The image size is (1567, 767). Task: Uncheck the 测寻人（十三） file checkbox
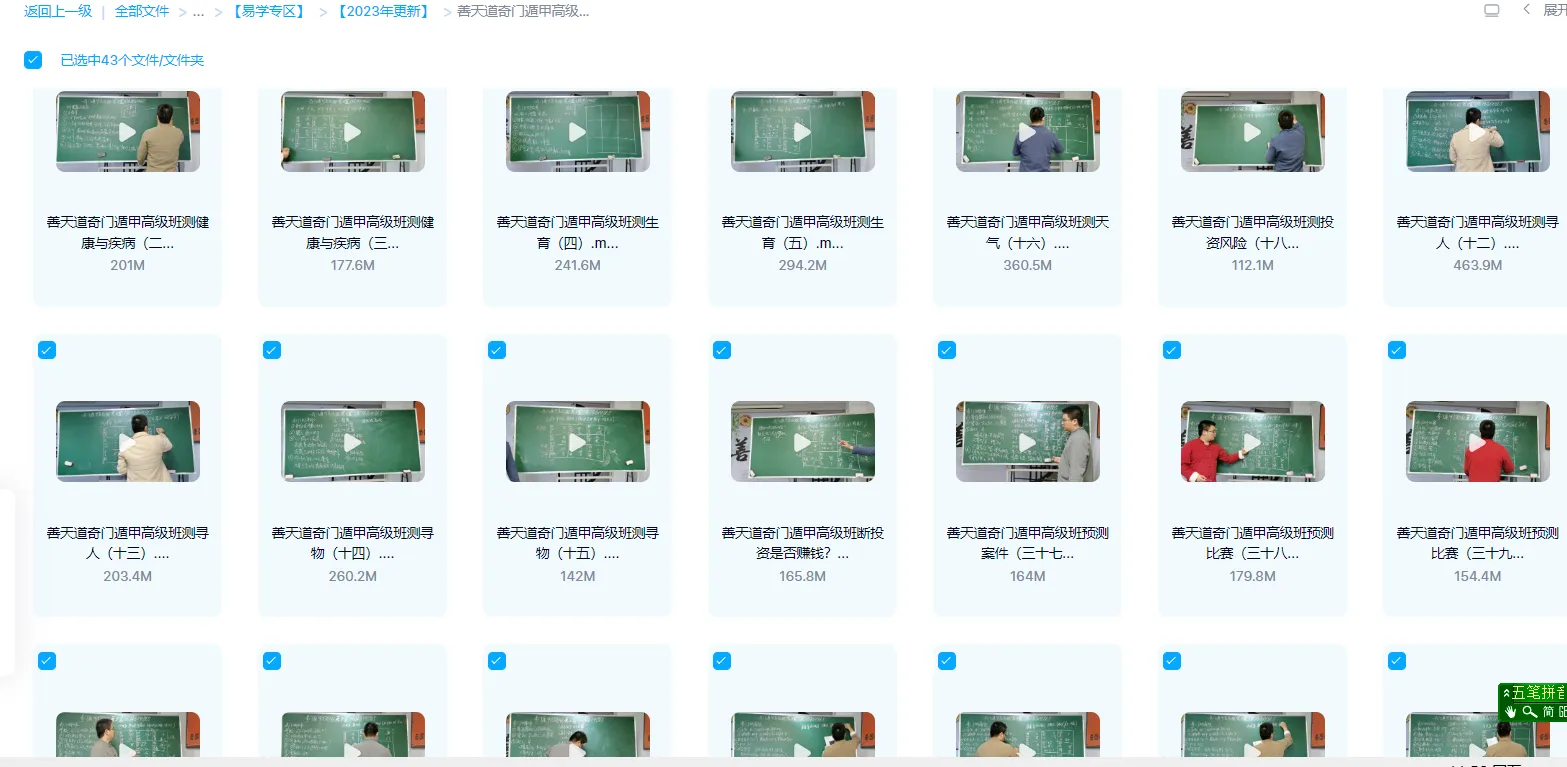47,350
